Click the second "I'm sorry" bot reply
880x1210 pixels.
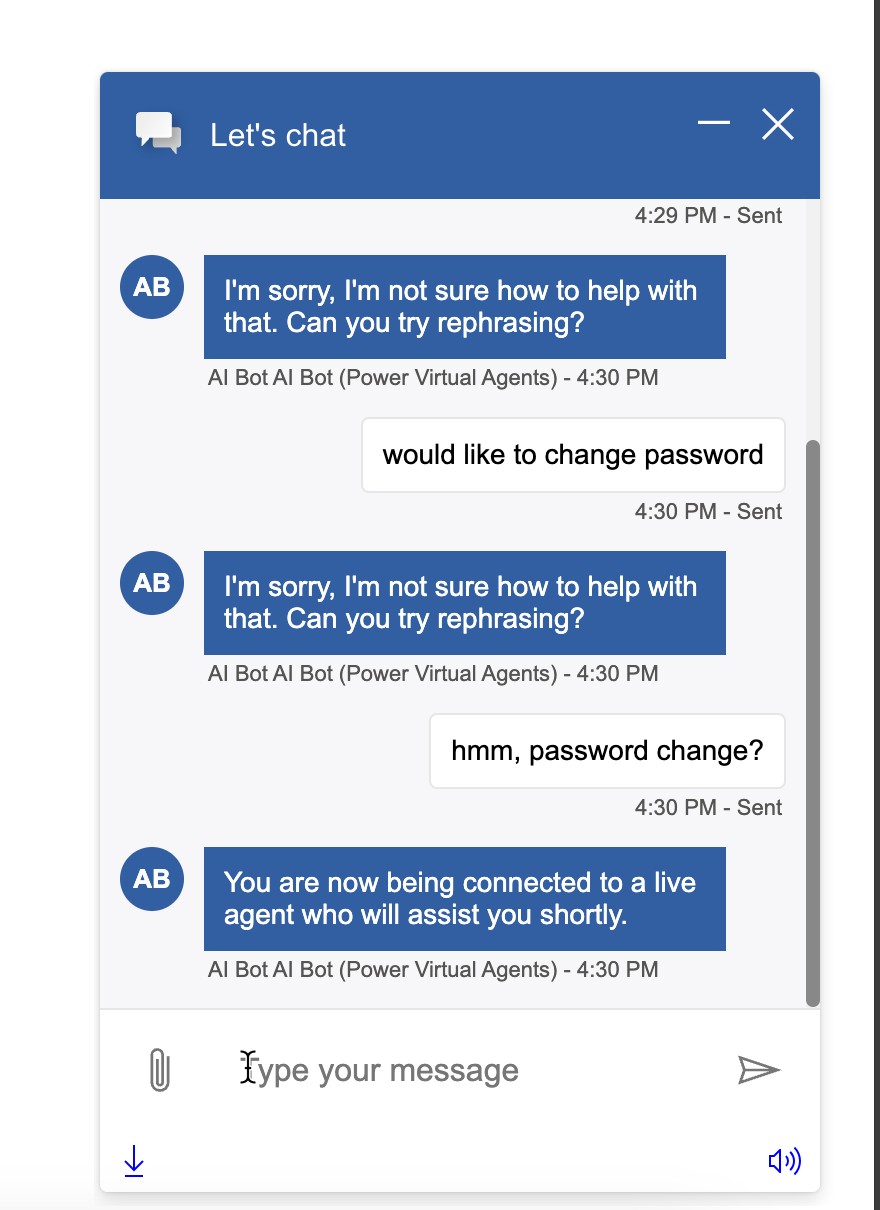click(x=464, y=602)
